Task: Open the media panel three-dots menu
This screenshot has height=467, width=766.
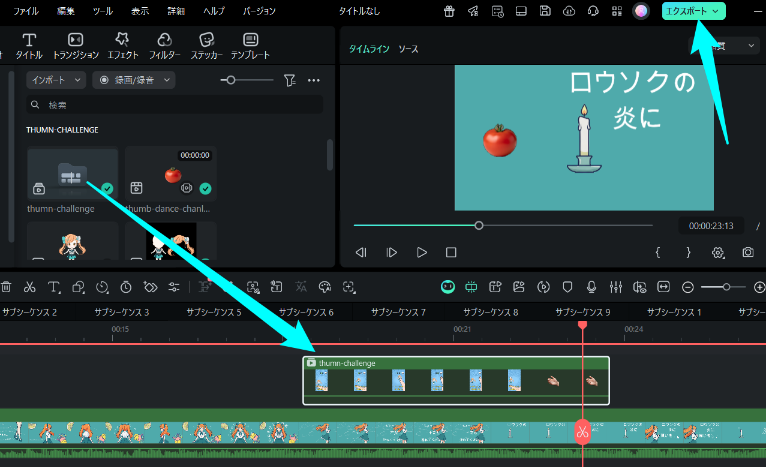Action: (x=314, y=80)
